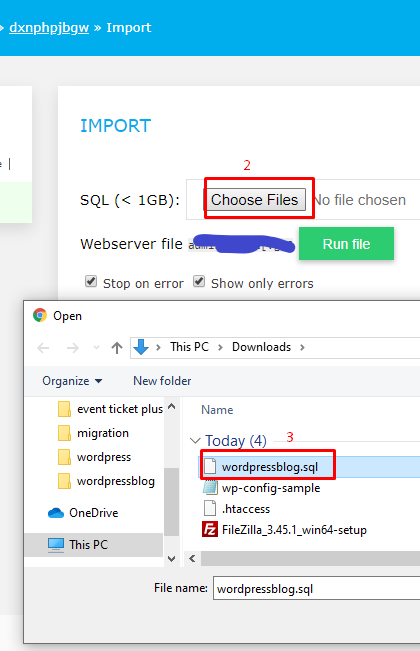Screen dimensions: 420x651
Task: Click the blue Downloads arrow icon in address bar
Action: pos(141,347)
